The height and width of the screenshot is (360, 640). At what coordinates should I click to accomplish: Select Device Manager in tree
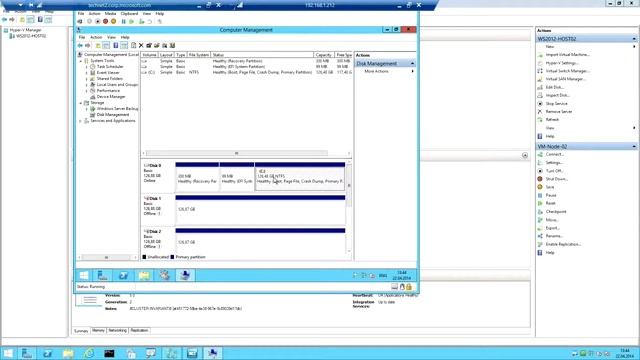[111, 97]
